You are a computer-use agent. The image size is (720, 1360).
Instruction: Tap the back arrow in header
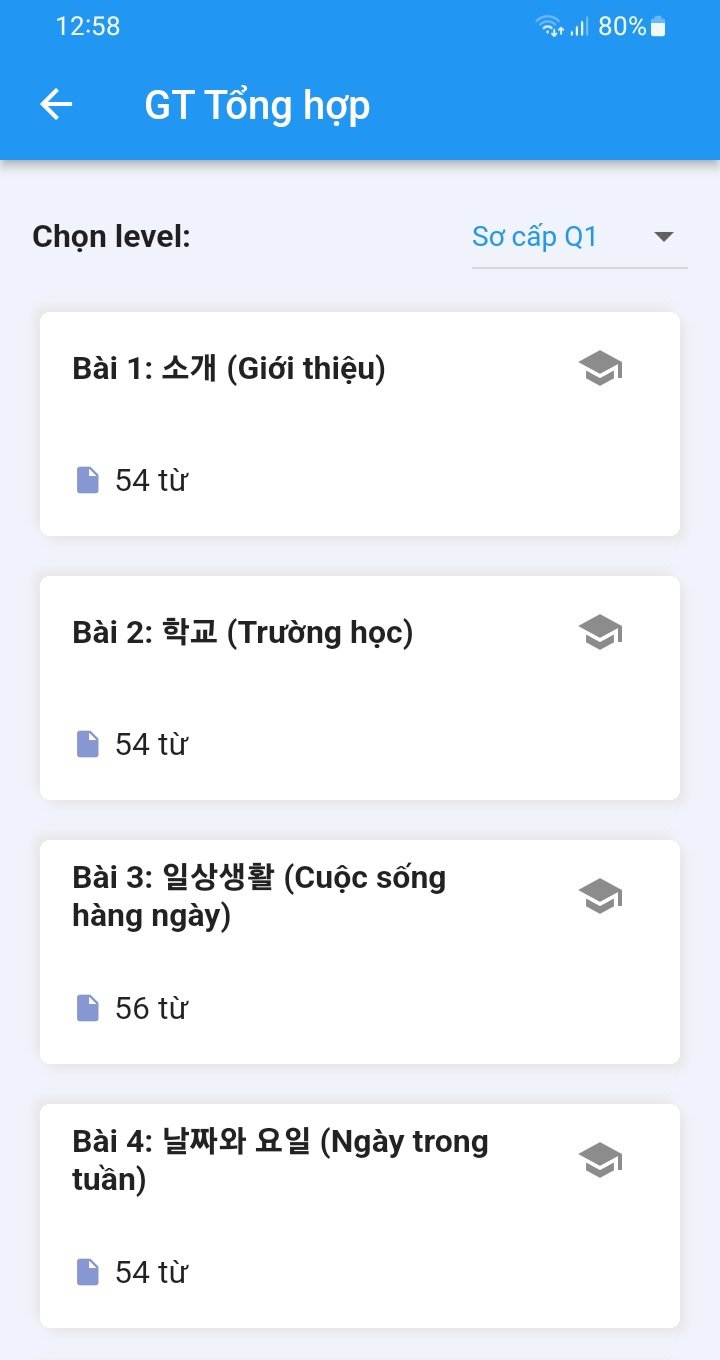coord(56,104)
